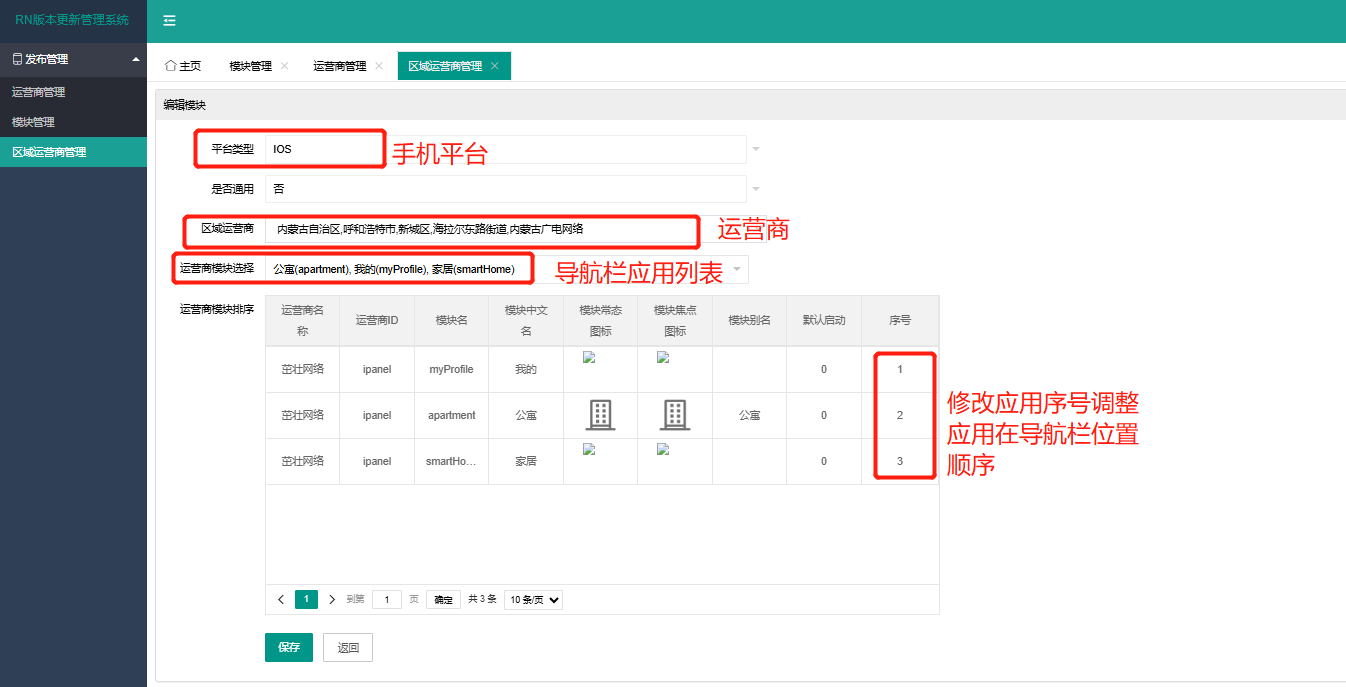The width and height of the screenshot is (1346, 687).
Task: Click the green 保存 button
Action: [x=289, y=647]
